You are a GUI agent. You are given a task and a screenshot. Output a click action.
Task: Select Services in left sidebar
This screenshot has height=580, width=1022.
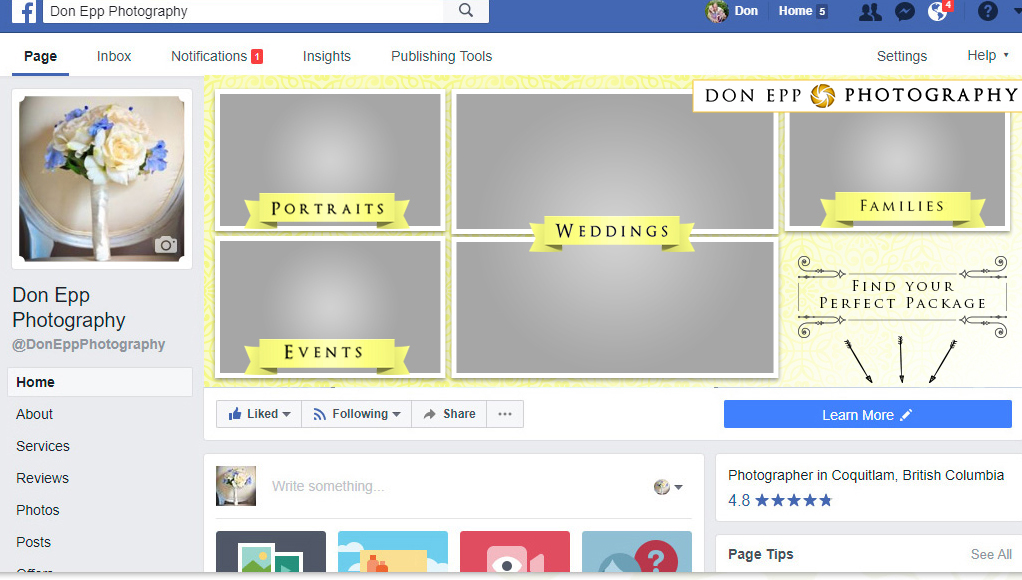42,446
